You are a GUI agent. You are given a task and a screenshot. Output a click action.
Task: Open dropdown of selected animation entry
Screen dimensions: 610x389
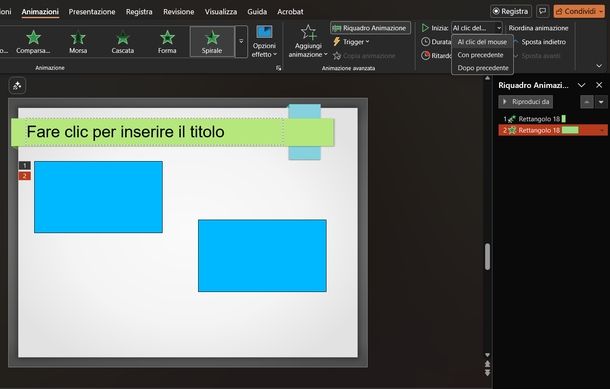[603, 130]
